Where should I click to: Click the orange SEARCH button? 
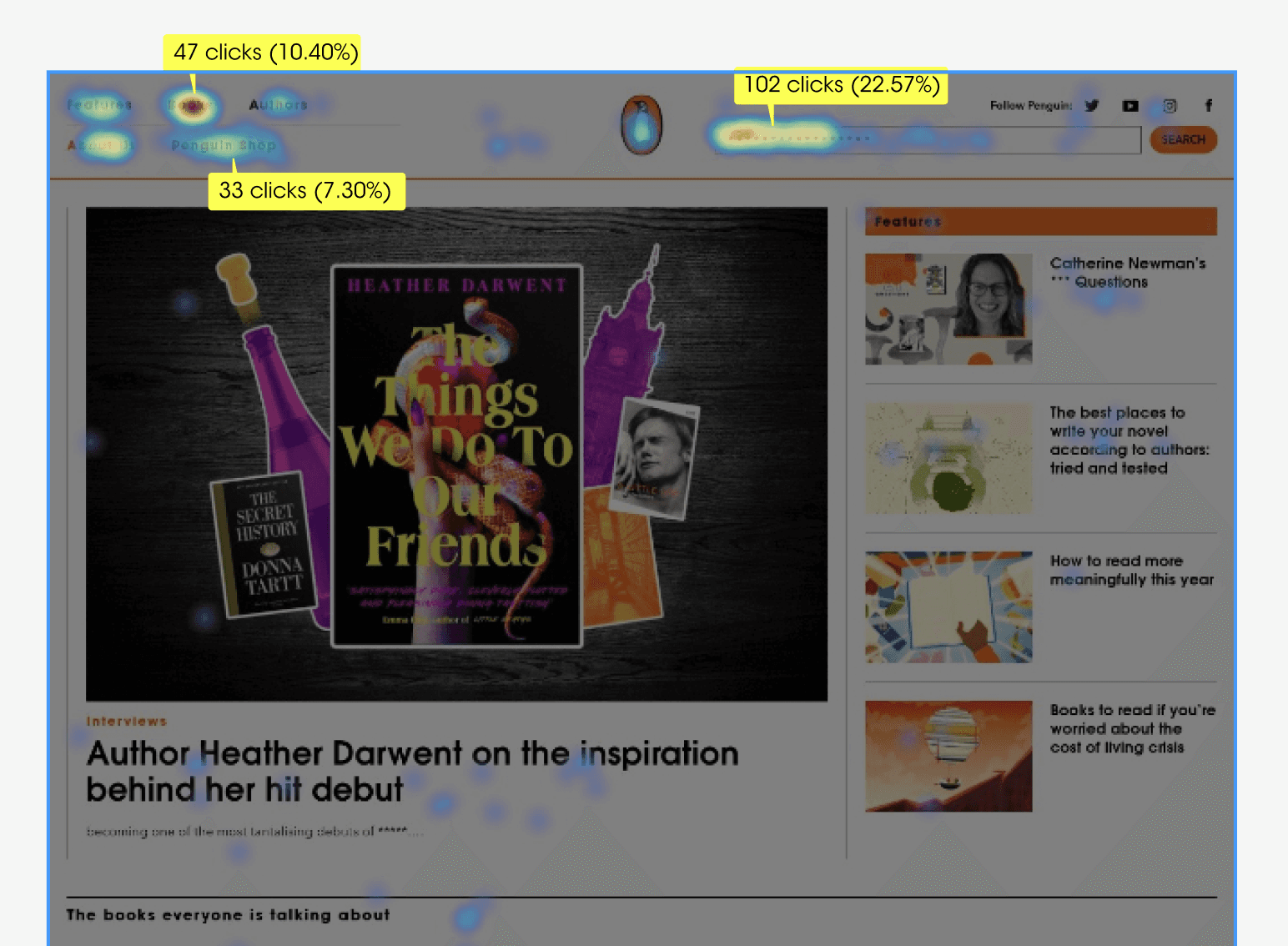coord(1183,139)
